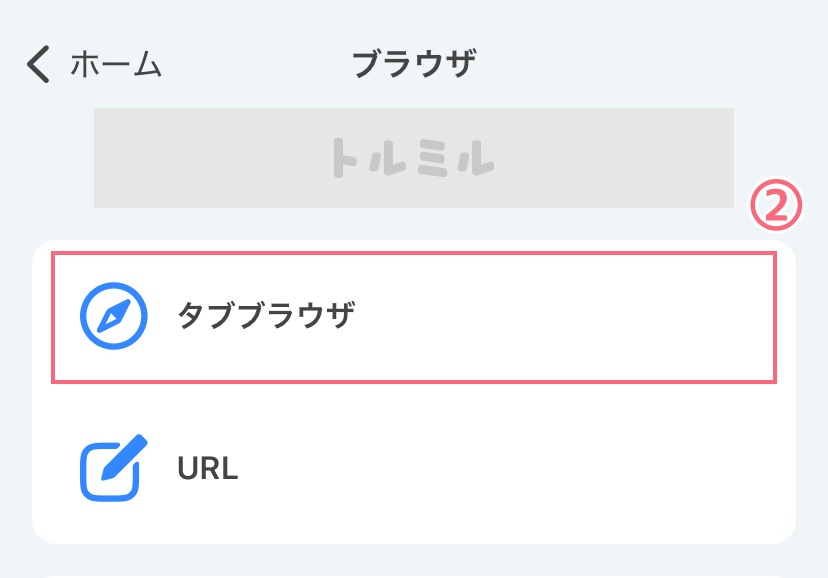Click the gray トルミル banner
The width and height of the screenshot is (828, 578).
tap(600, 158)
